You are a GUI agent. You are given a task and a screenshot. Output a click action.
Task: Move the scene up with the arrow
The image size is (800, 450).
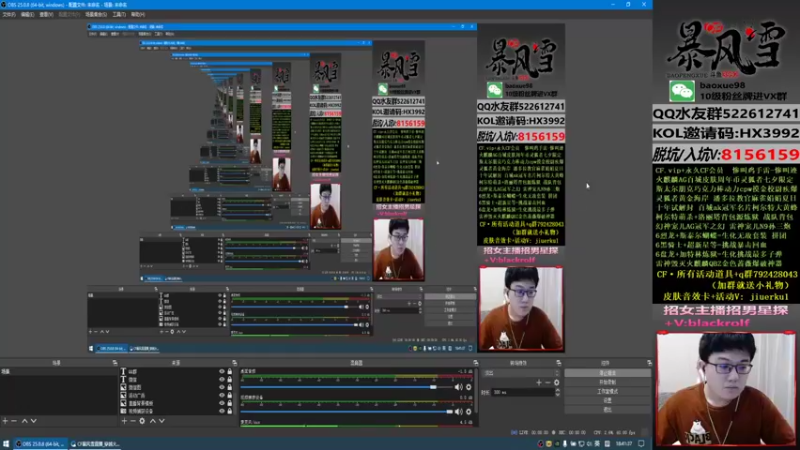pos(24,421)
